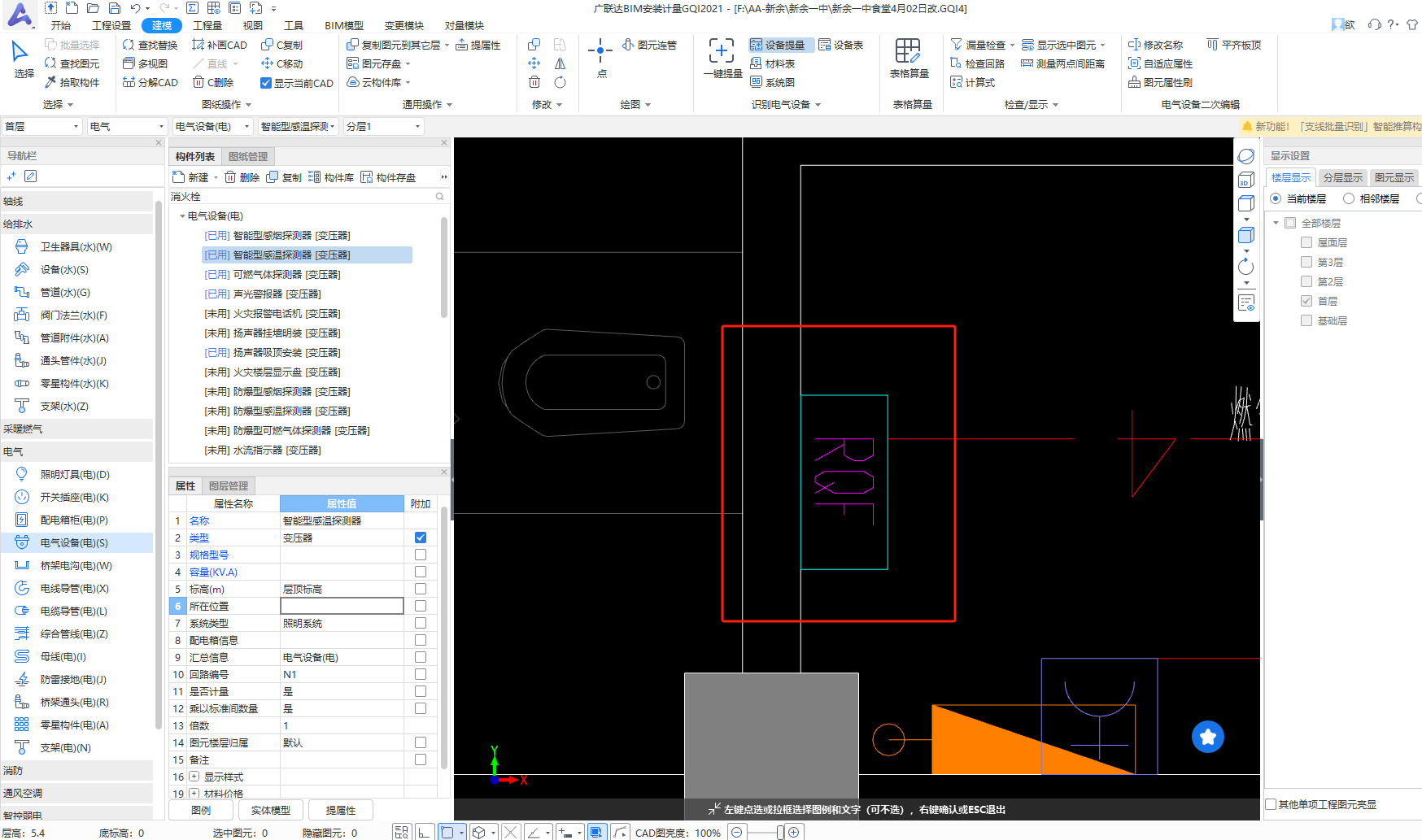
Task: Collapse the 全部楼层 tree node
Action: tap(1276, 223)
